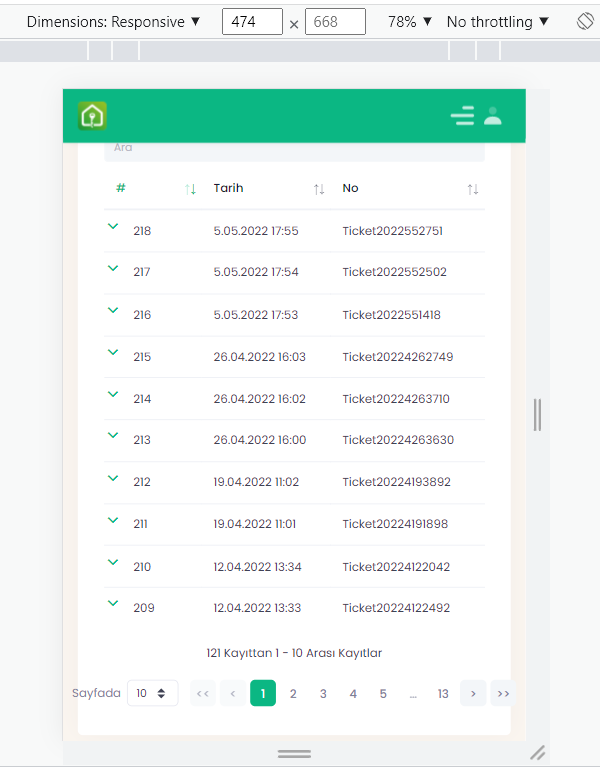Open the page size selector showing 10
The height and width of the screenshot is (767, 600).
[152, 693]
